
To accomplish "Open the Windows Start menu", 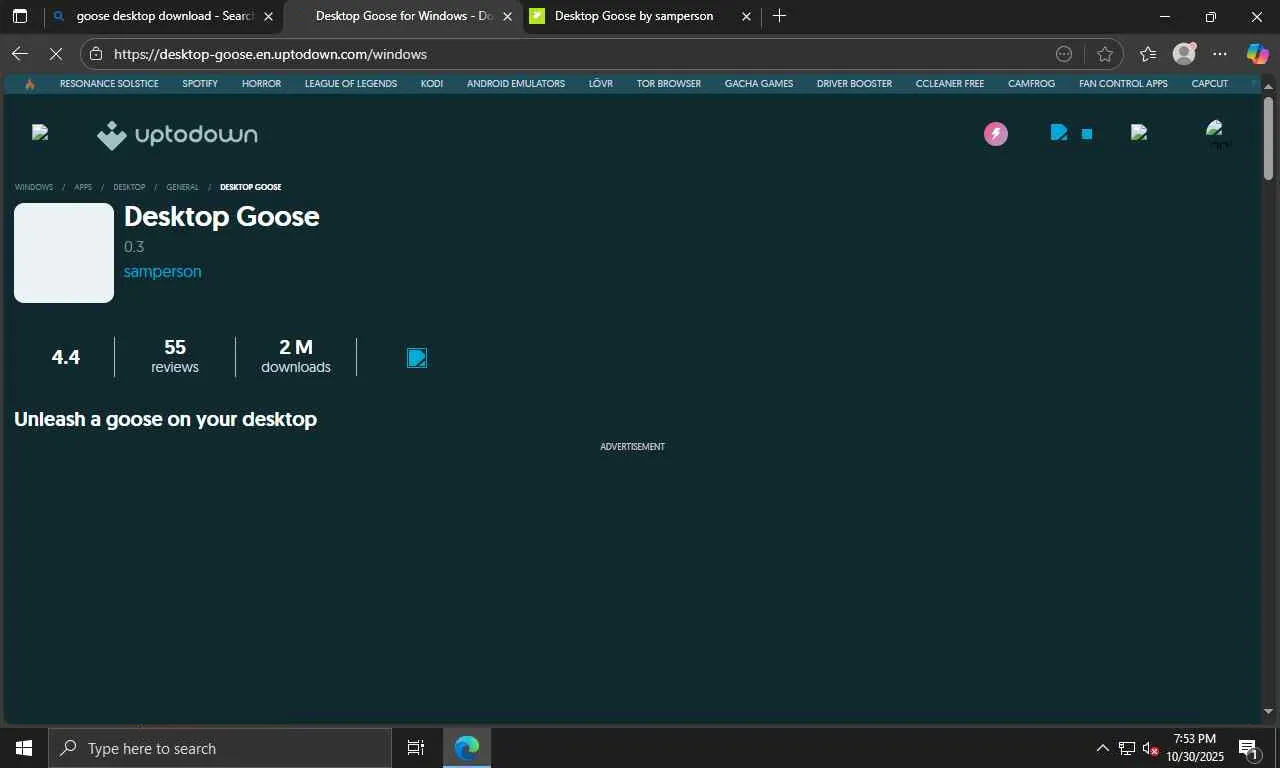I will [24, 748].
